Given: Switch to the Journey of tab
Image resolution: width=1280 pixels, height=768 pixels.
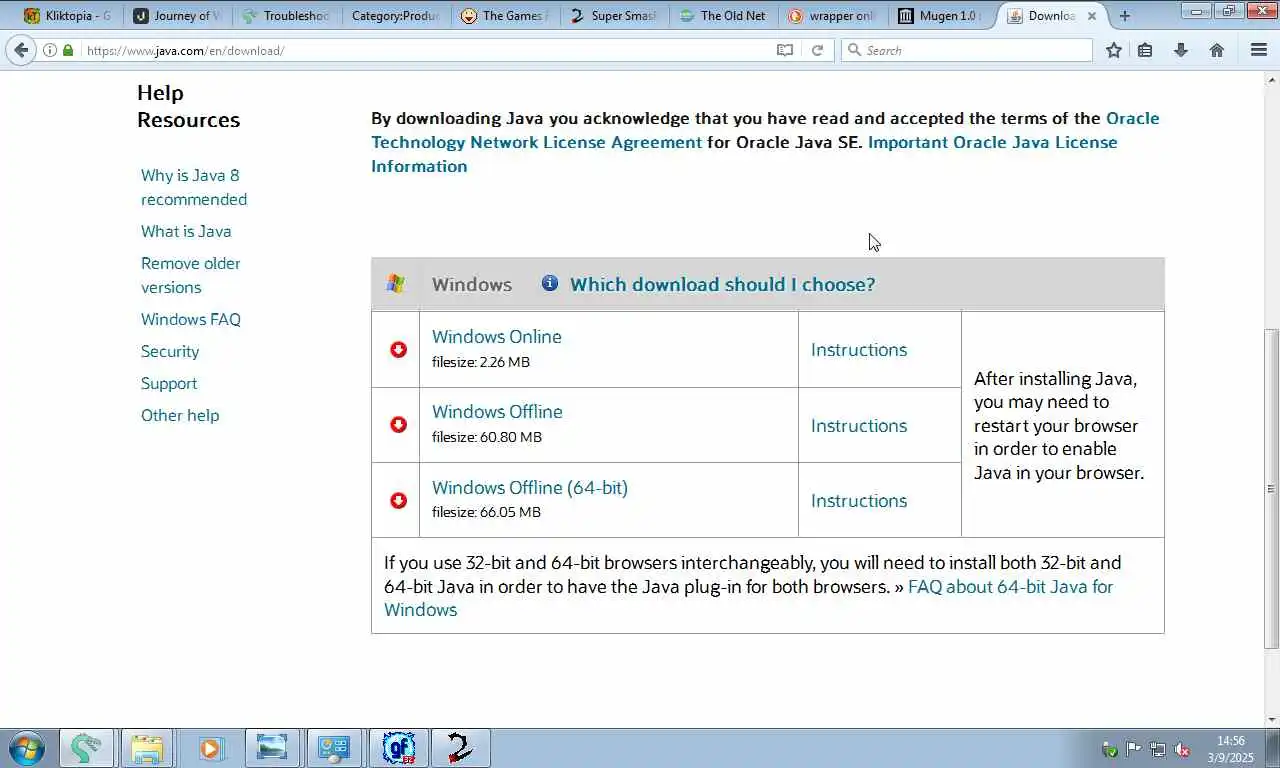Looking at the screenshot, I should click(x=177, y=16).
